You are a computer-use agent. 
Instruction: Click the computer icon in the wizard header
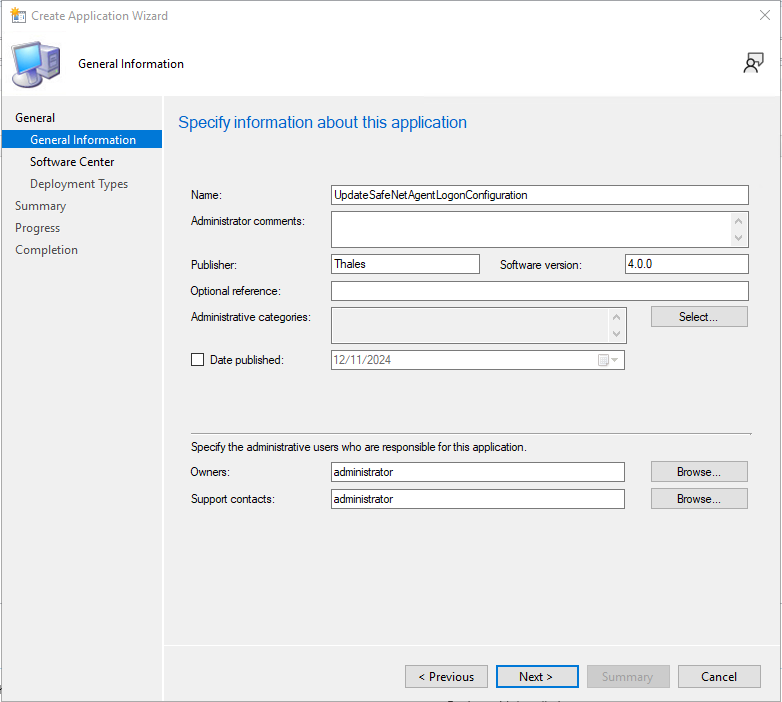pos(35,63)
